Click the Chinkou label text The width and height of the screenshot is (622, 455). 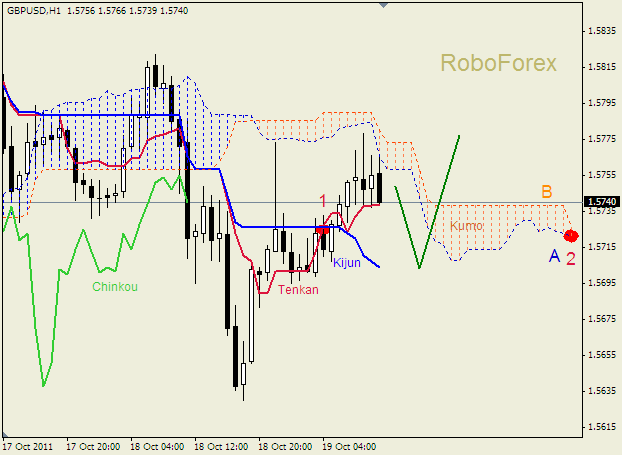point(115,286)
